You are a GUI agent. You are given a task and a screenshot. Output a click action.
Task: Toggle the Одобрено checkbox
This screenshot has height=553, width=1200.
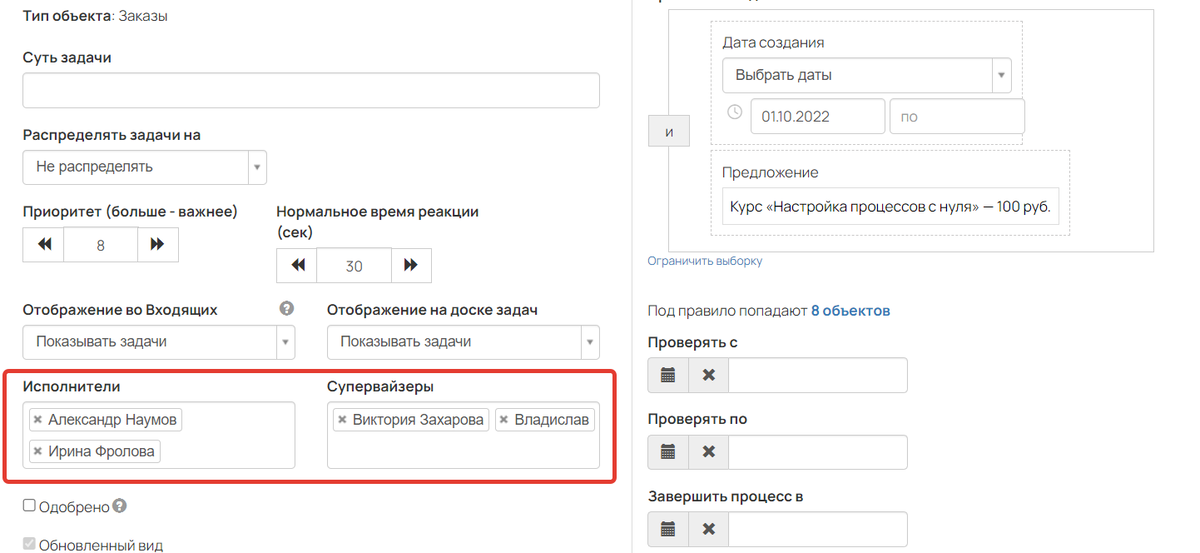click(29, 506)
